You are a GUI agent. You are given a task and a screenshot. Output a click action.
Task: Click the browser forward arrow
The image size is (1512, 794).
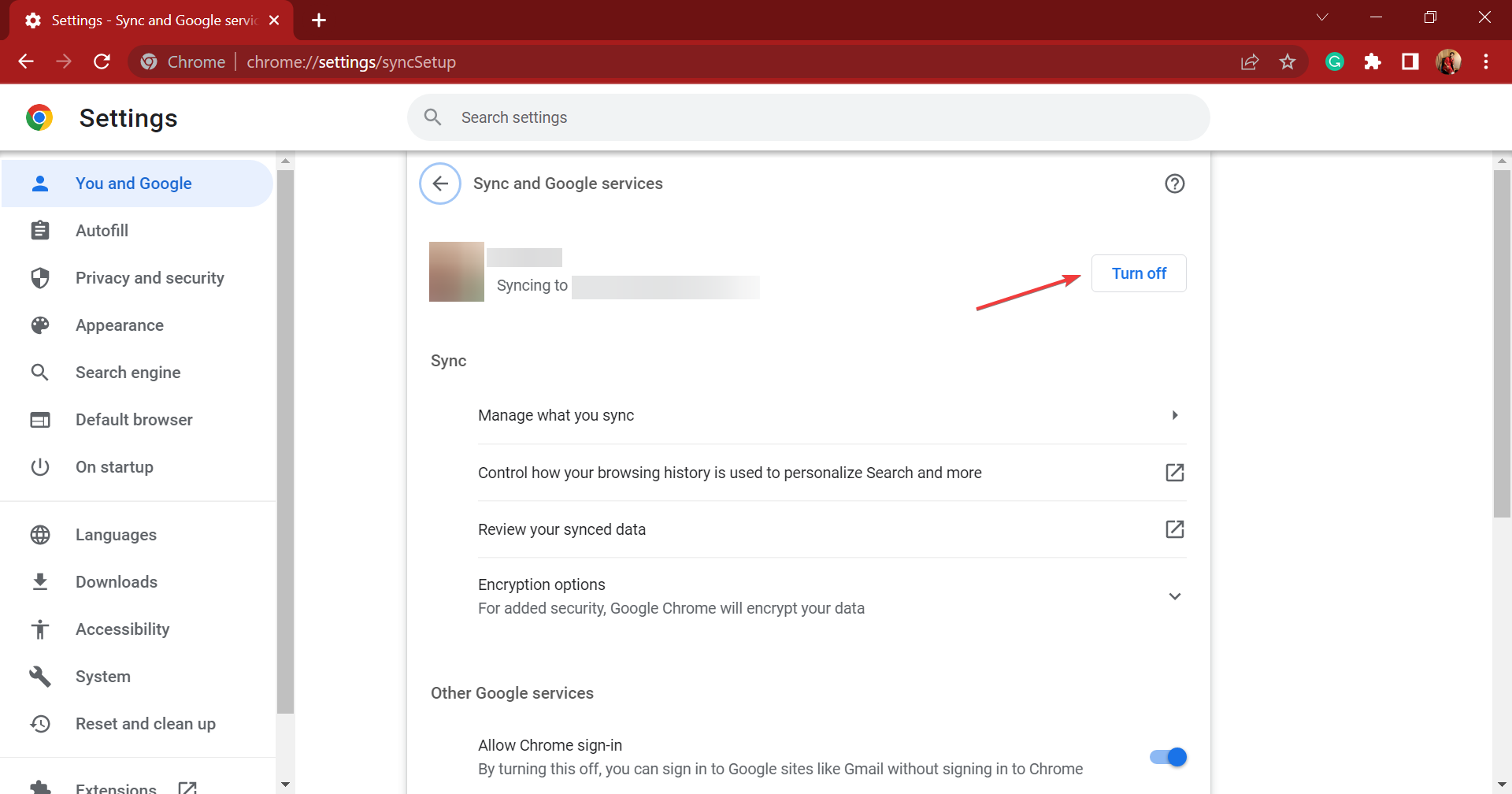pos(64,61)
